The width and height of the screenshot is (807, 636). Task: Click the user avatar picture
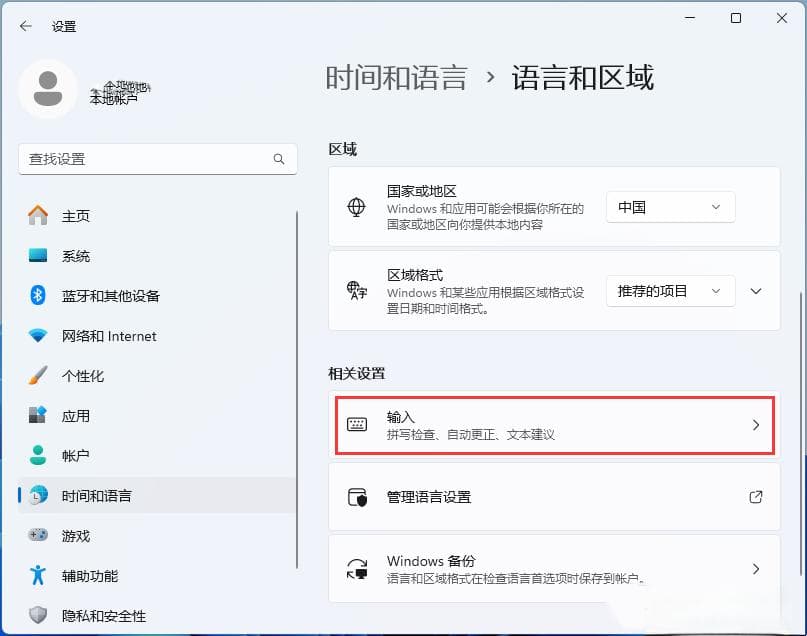click(x=48, y=89)
